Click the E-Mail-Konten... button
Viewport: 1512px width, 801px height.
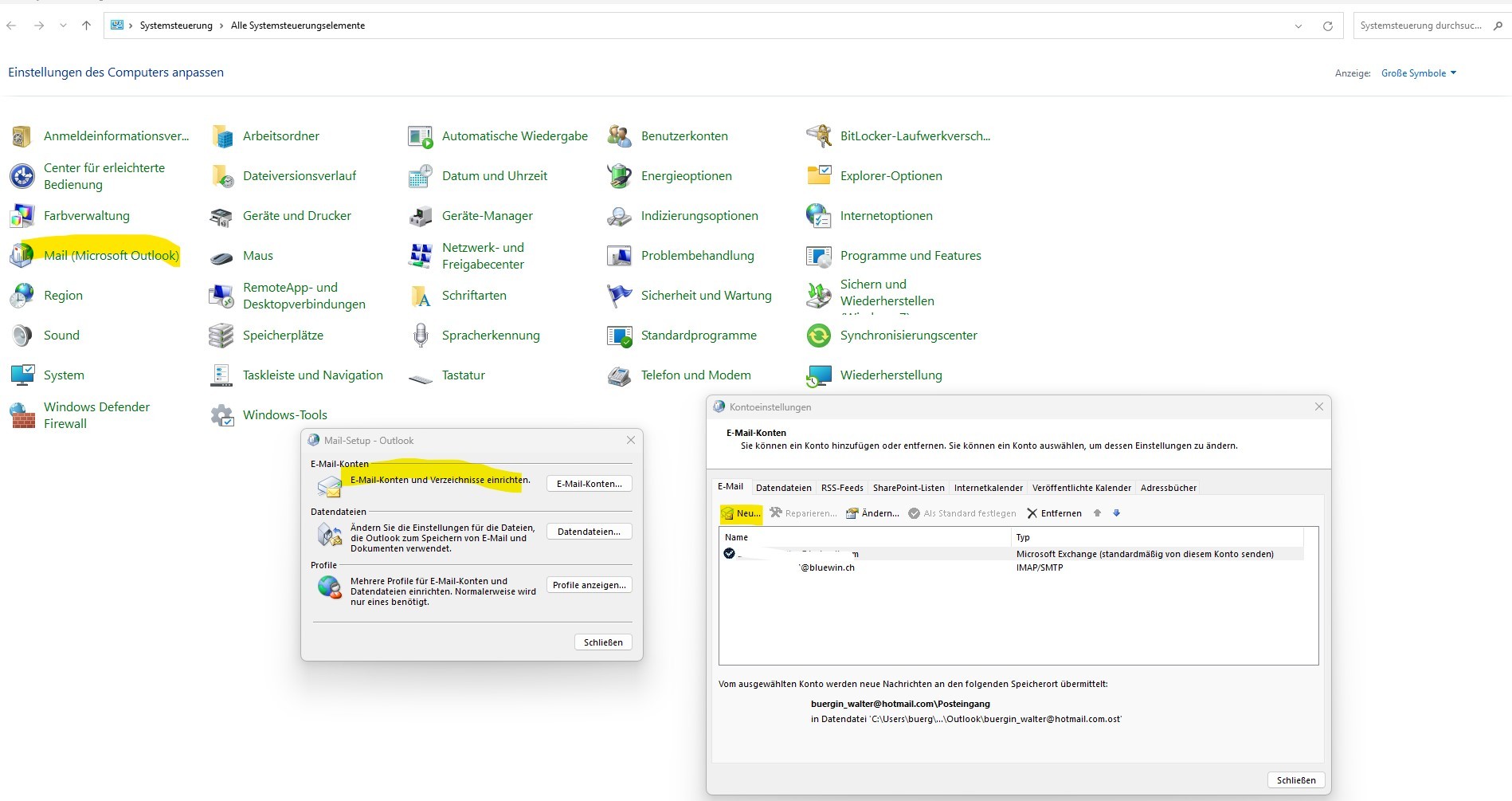589,484
